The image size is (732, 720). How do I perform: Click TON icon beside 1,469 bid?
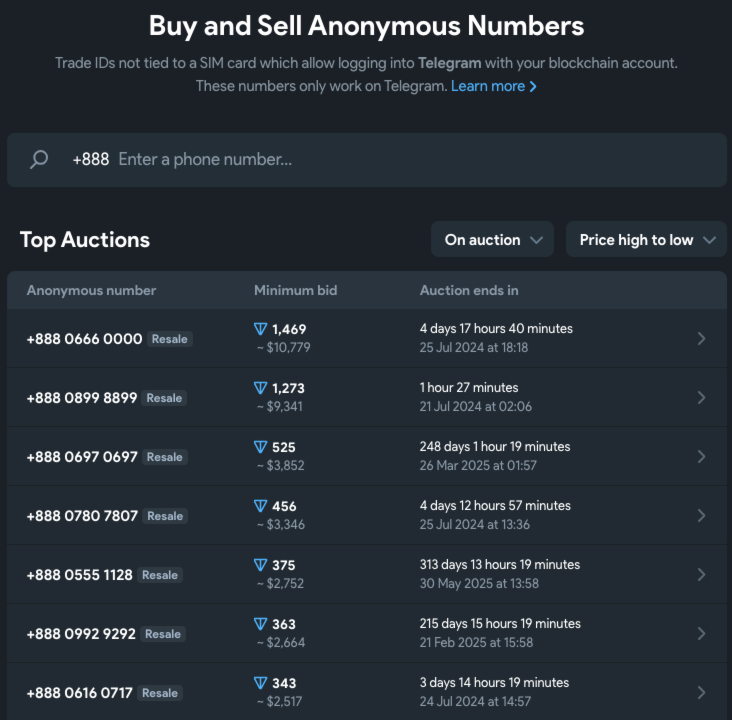click(260, 329)
